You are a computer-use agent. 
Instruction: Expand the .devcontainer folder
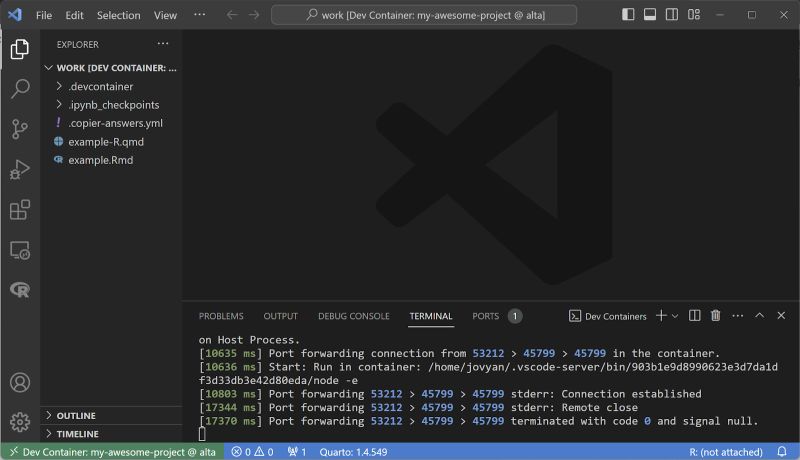tap(111, 87)
